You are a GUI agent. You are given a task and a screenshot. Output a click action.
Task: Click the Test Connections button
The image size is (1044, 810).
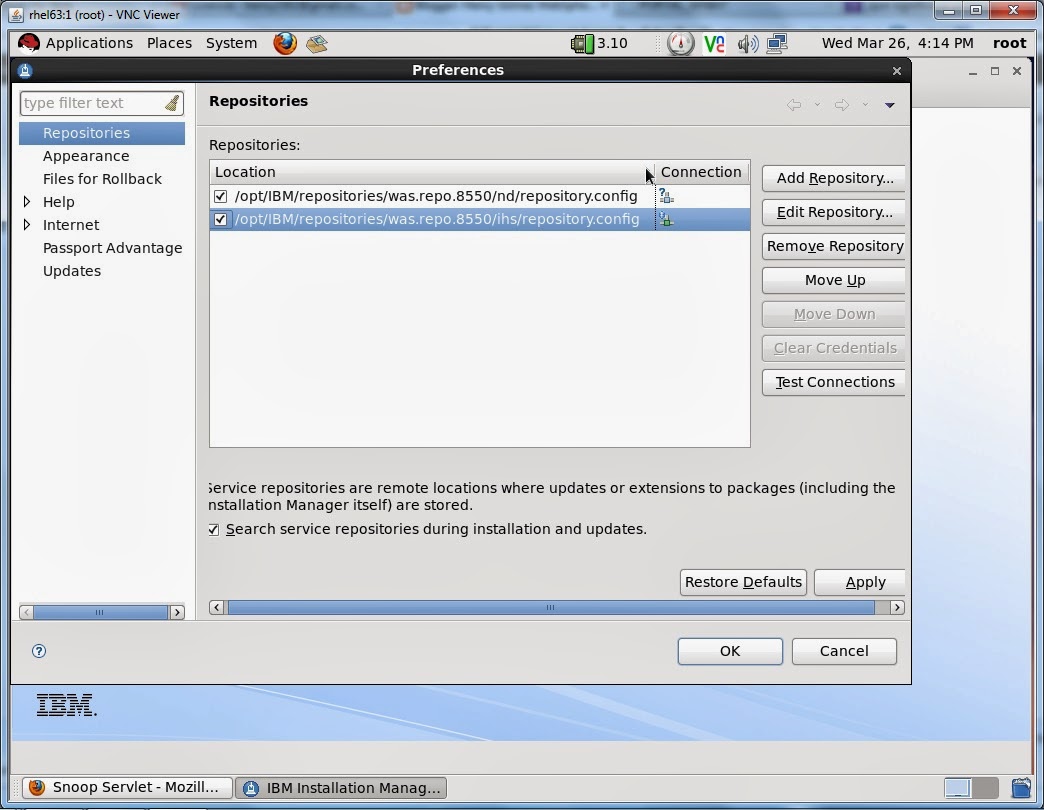click(833, 382)
